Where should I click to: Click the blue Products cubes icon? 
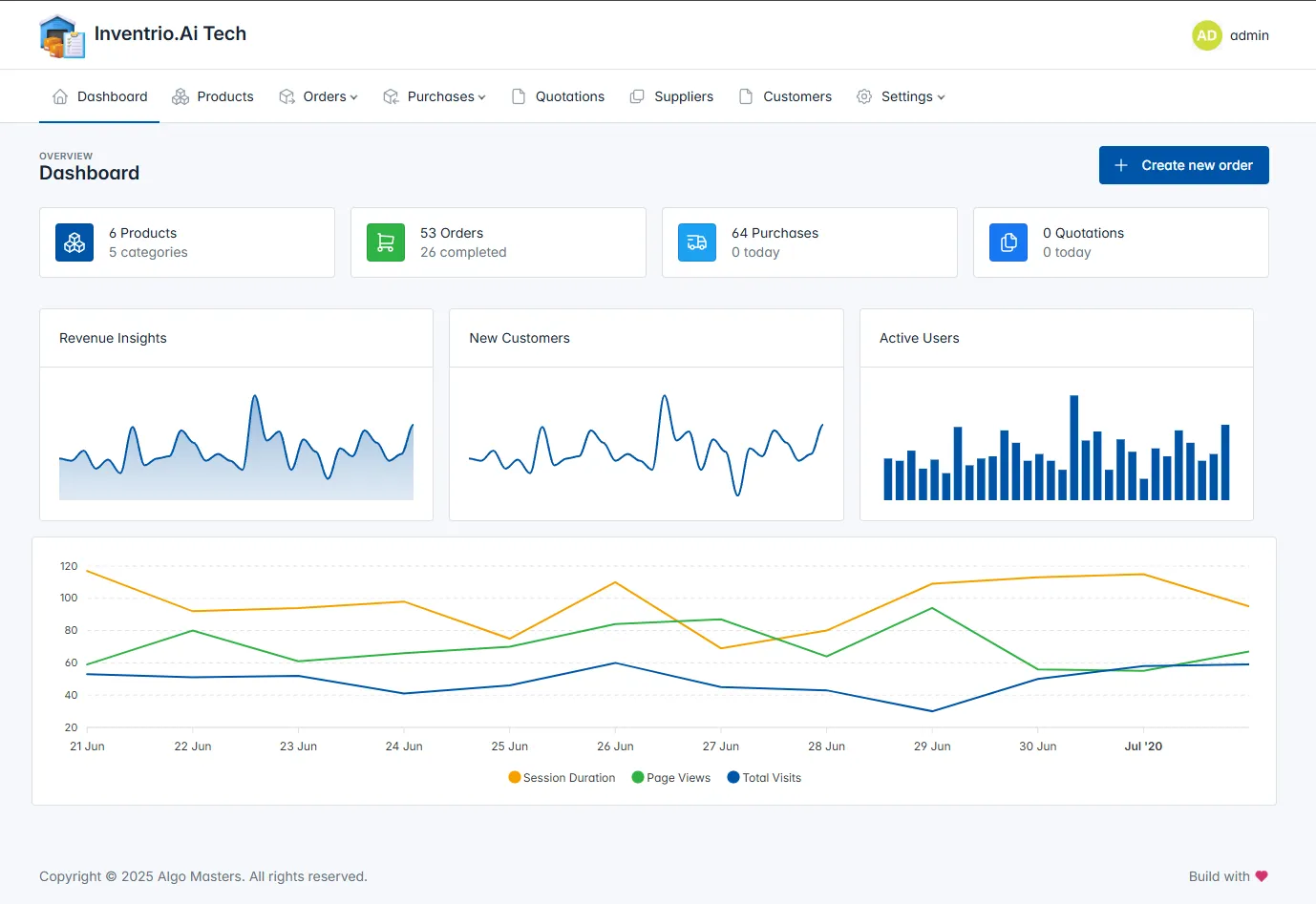(74, 242)
